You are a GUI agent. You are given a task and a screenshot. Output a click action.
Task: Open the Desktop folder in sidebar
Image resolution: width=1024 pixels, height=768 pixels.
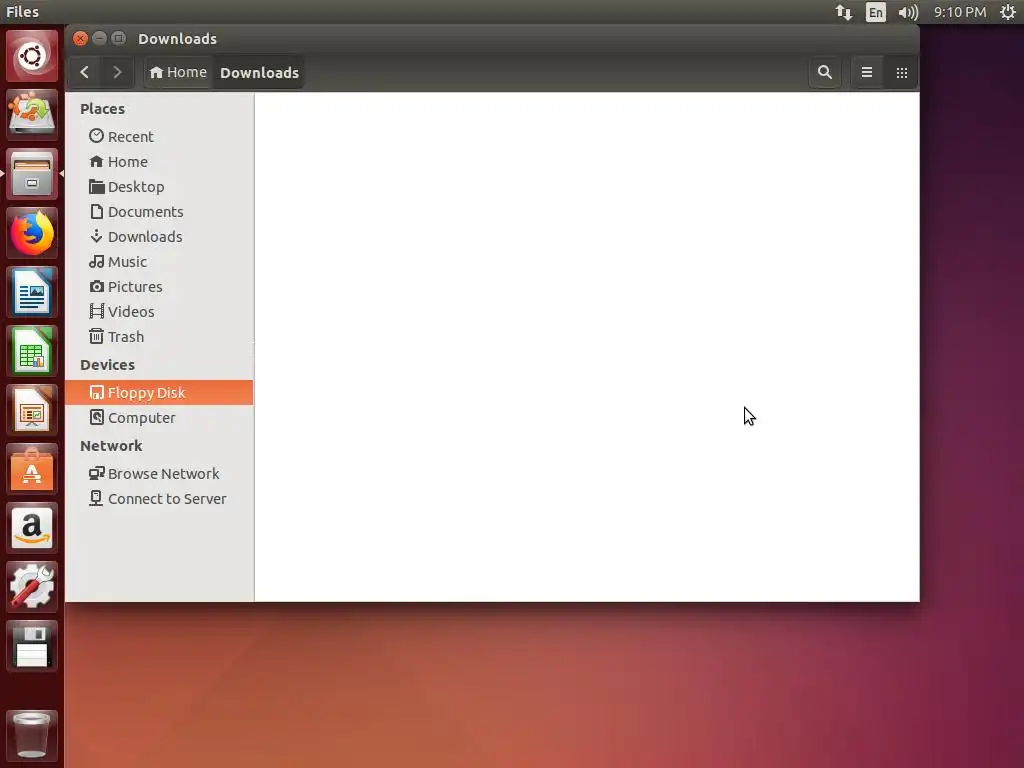click(x=159, y=187)
